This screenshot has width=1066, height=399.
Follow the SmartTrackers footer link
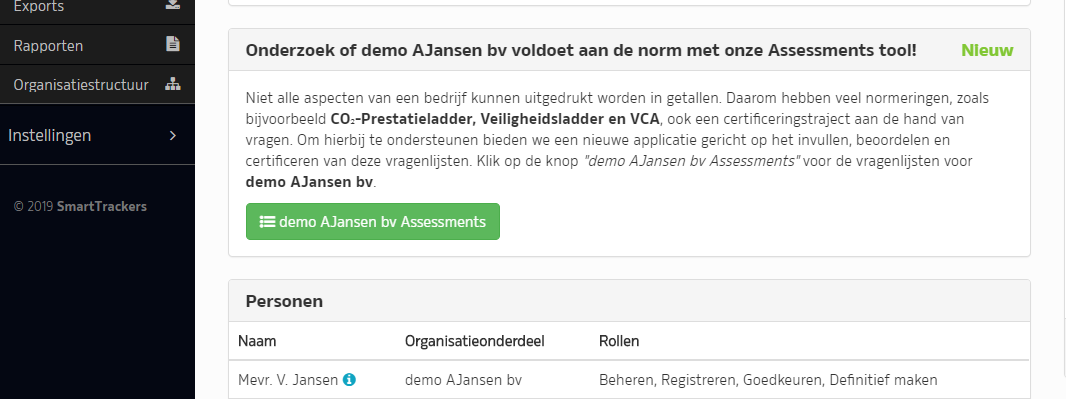coord(102,206)
